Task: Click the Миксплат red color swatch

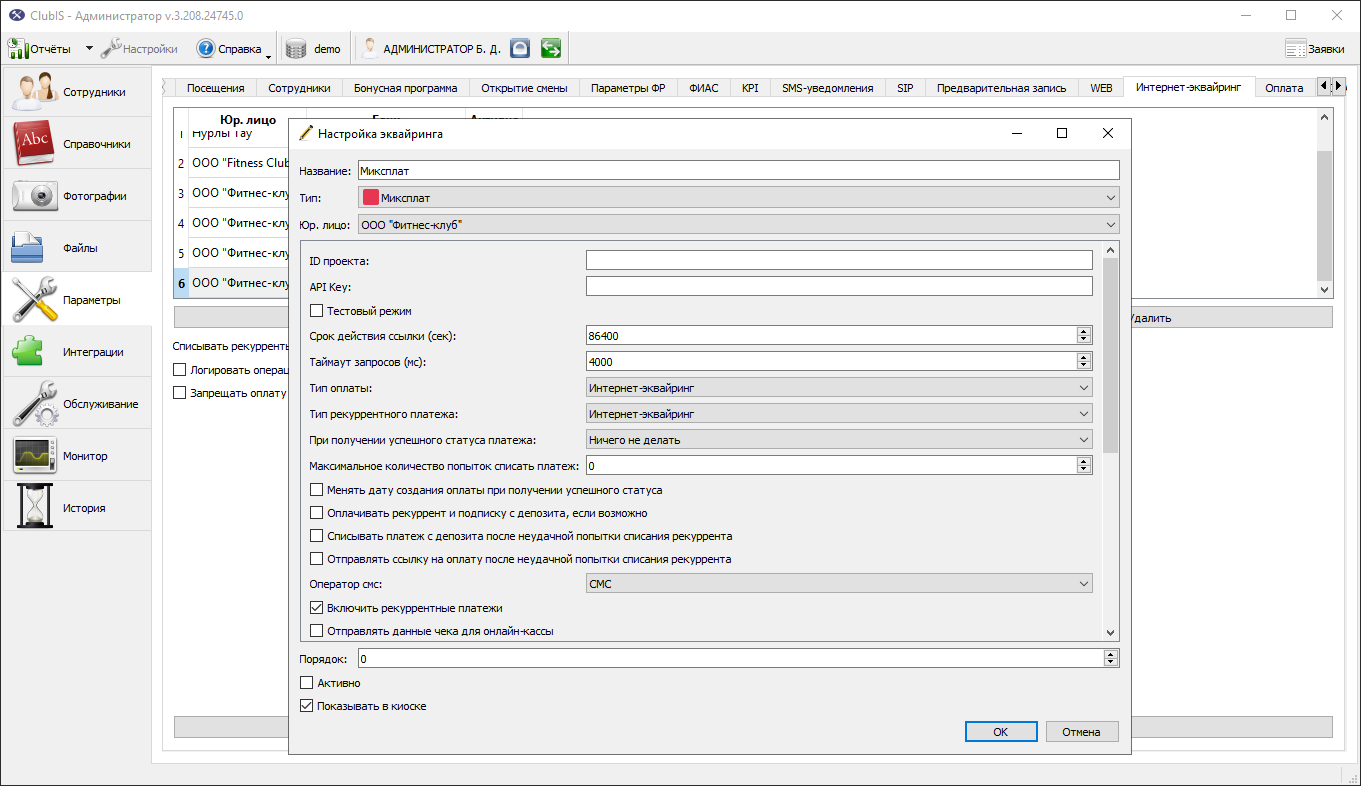Action: click(x=370, y=198)
